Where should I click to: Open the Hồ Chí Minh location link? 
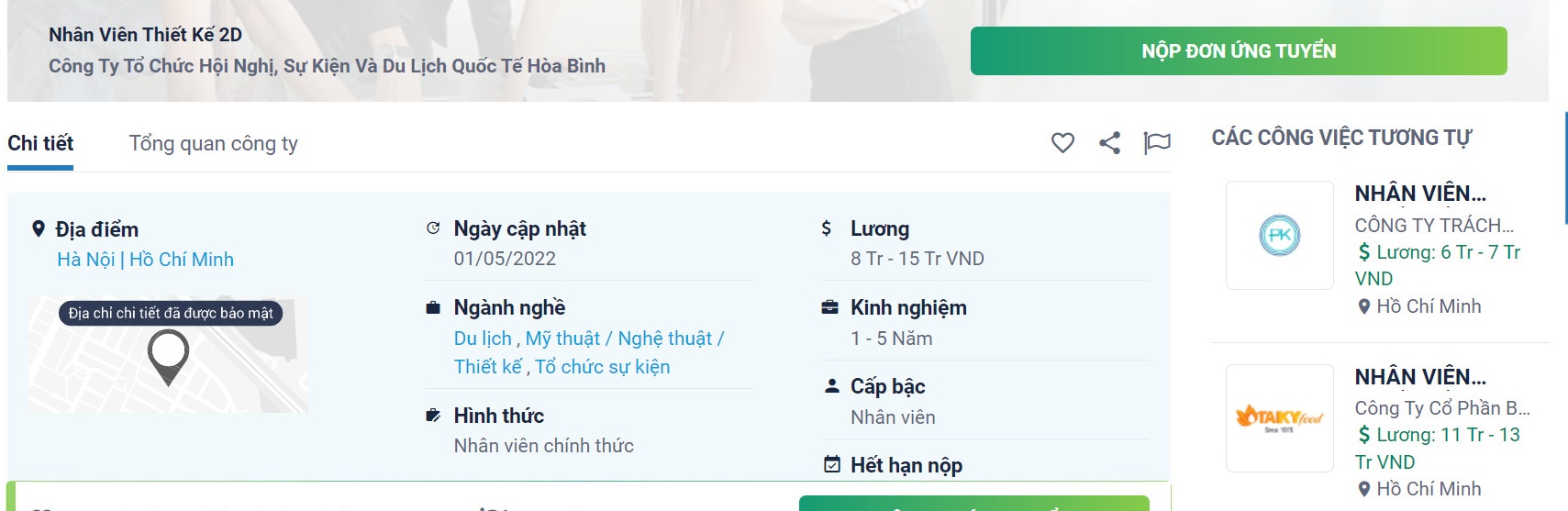(x=182, y=260)
